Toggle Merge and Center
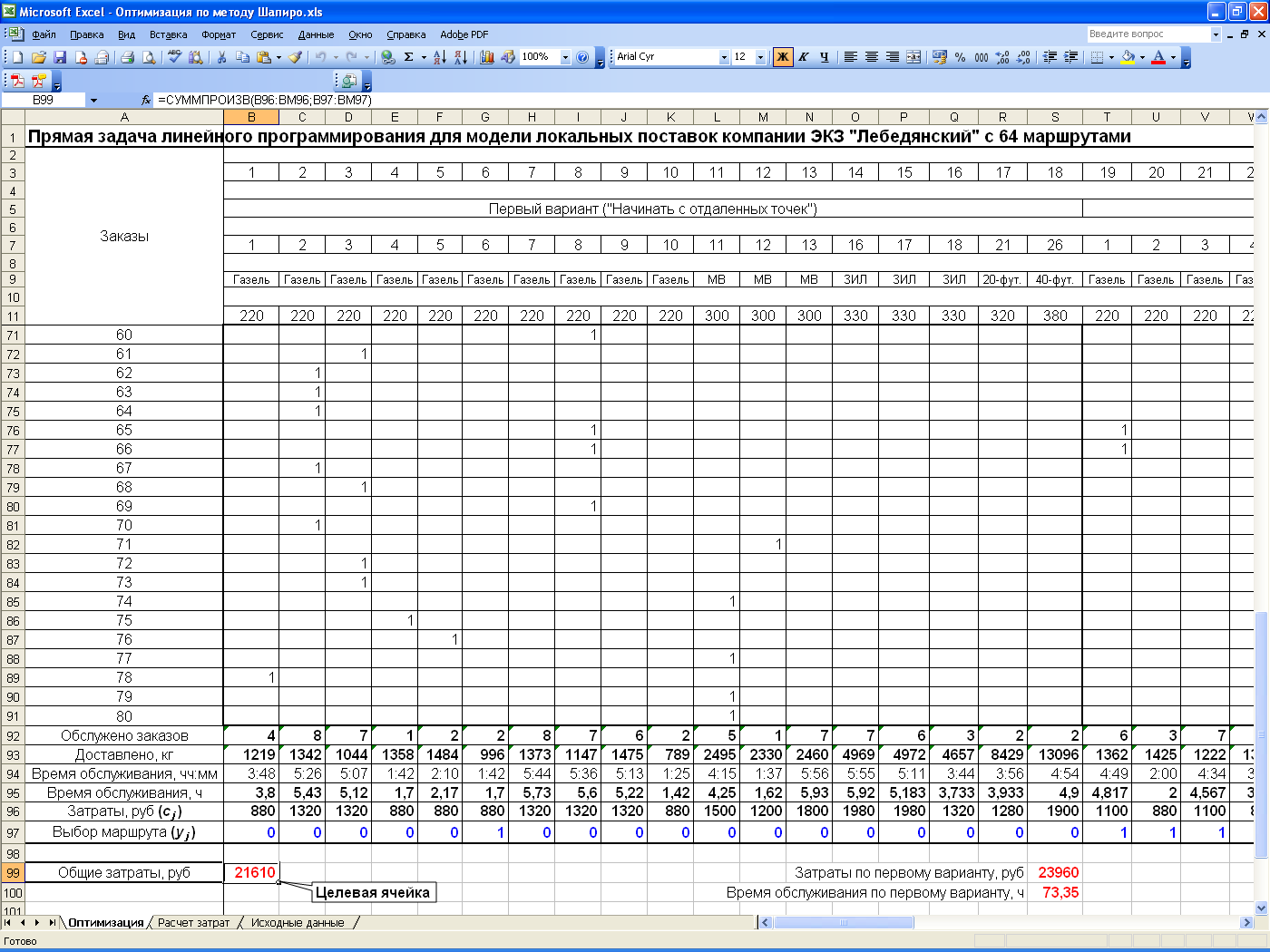 click(913, 57)
